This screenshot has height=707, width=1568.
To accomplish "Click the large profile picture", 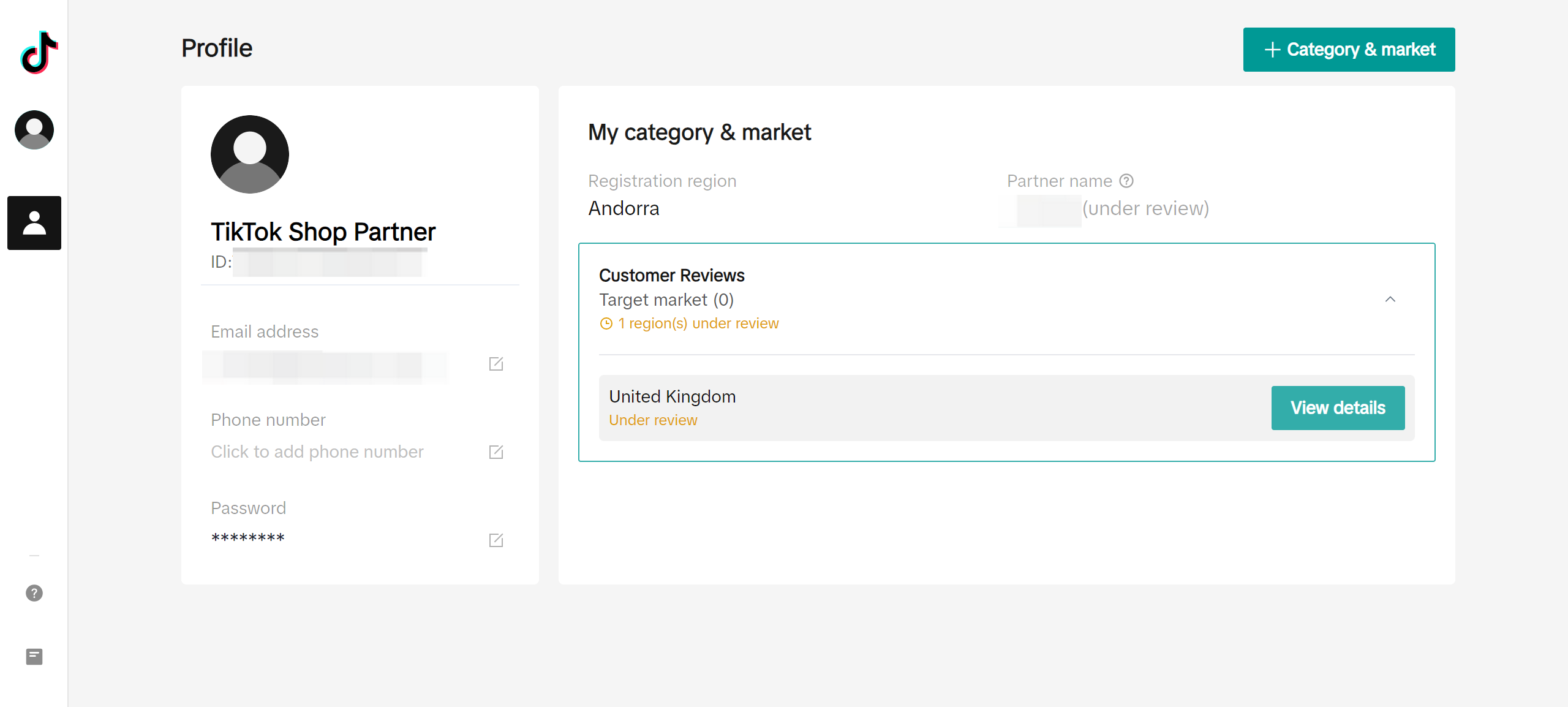I will pos(250,154).
